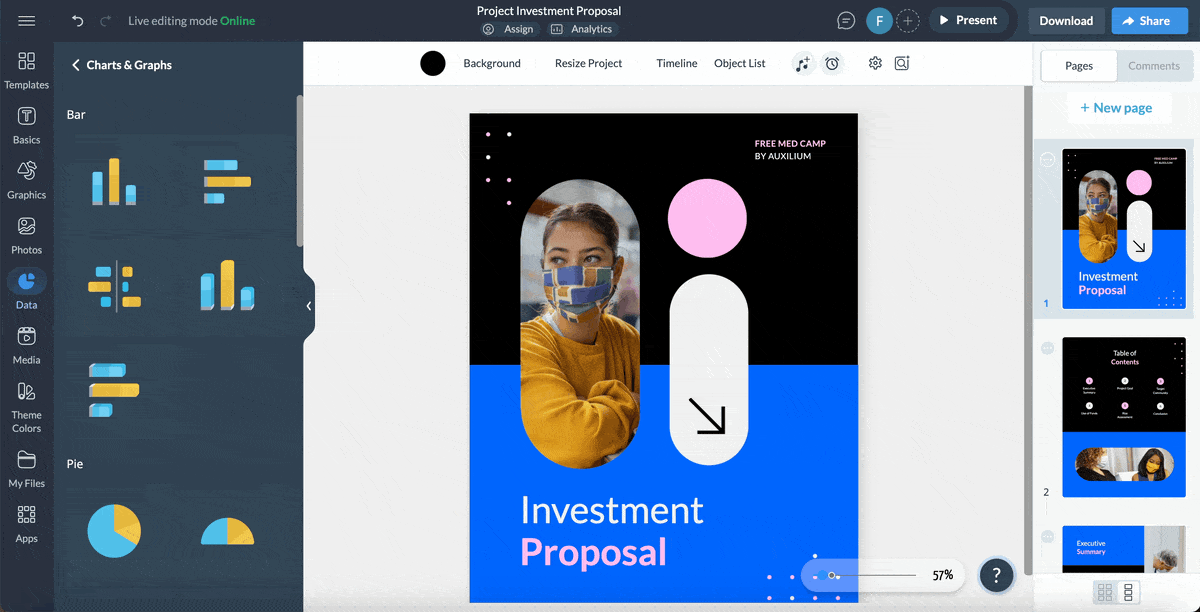Open project settings via the gear icon

875,63
